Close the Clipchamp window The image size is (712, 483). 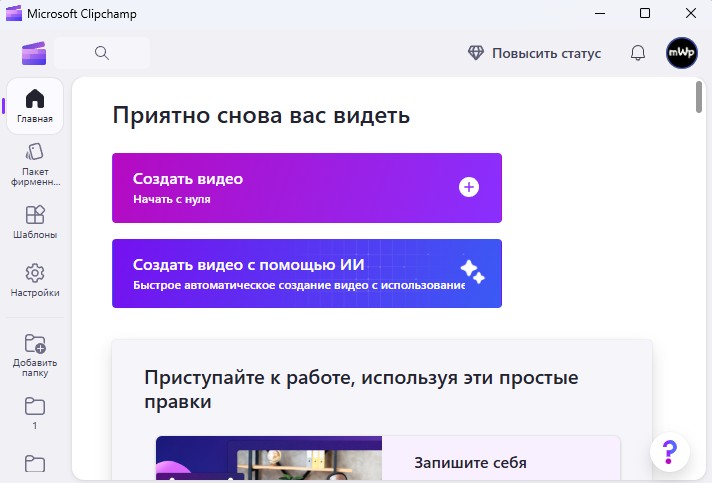tap(691, 14)
